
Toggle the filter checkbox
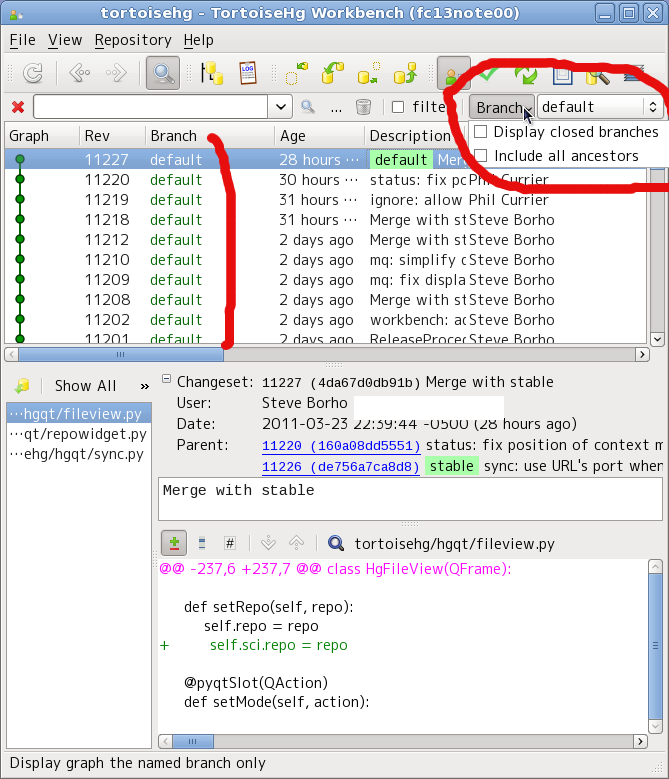[398, 107]
